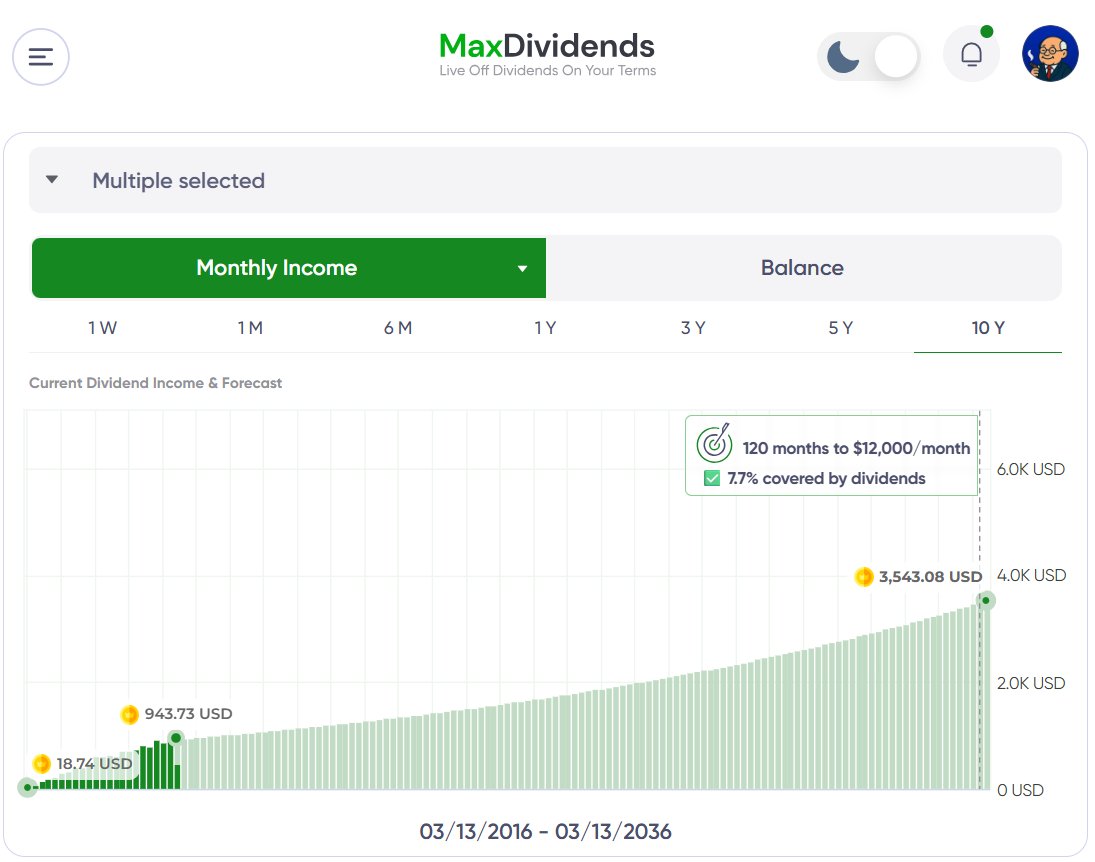Select the 3 Y time range
The height and width of the screenshot is (862, 1095).
[x=693, y=328]
